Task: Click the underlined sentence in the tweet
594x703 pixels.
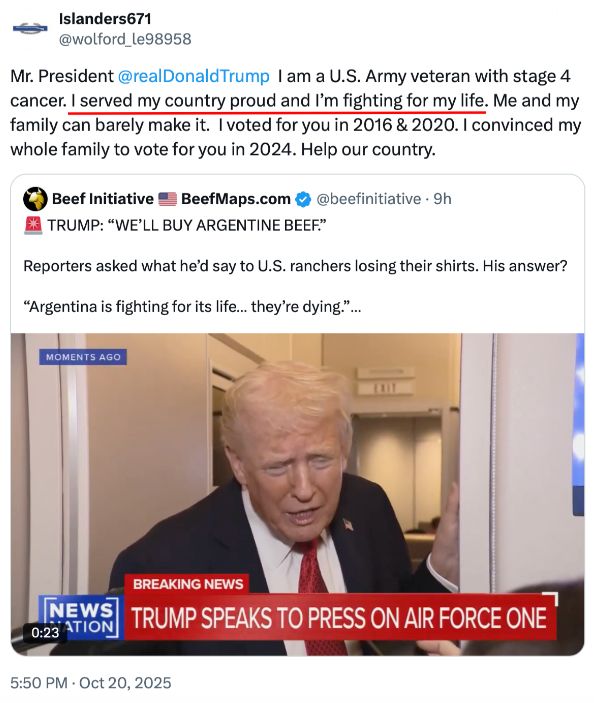Action: click(278, 100)
